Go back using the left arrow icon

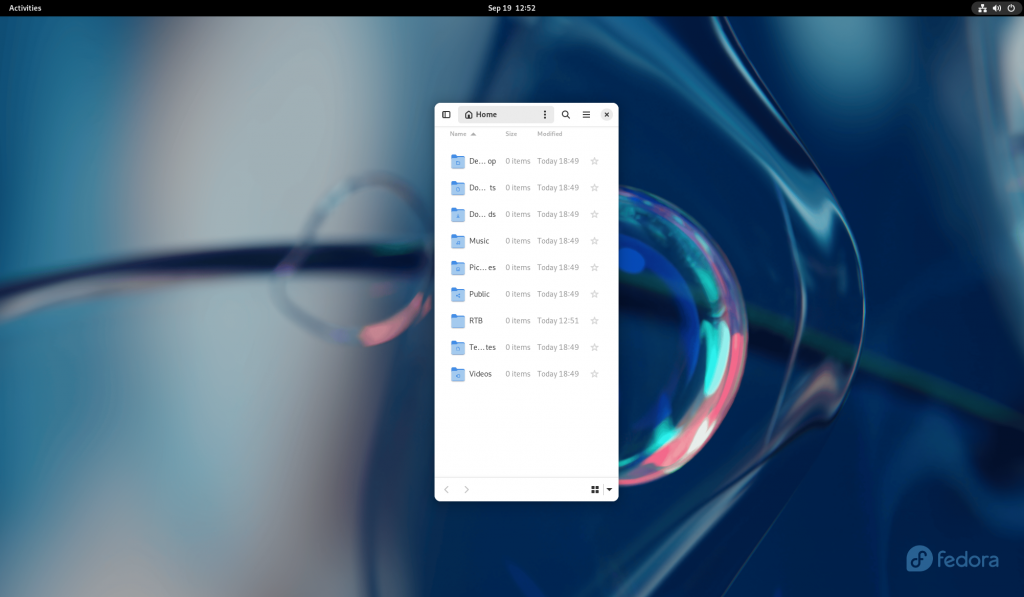coord(447,489)
